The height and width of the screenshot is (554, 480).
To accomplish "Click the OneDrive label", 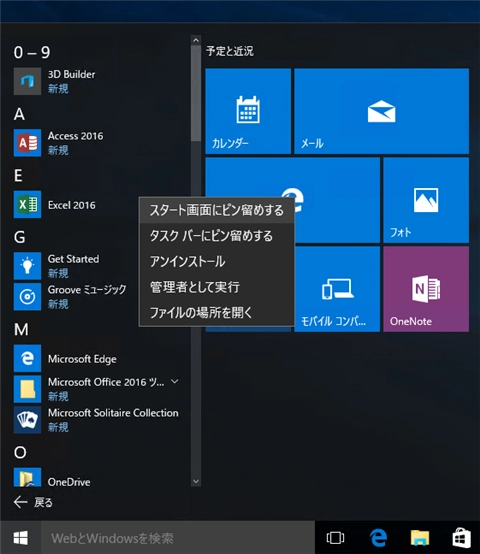I will 69,482.
